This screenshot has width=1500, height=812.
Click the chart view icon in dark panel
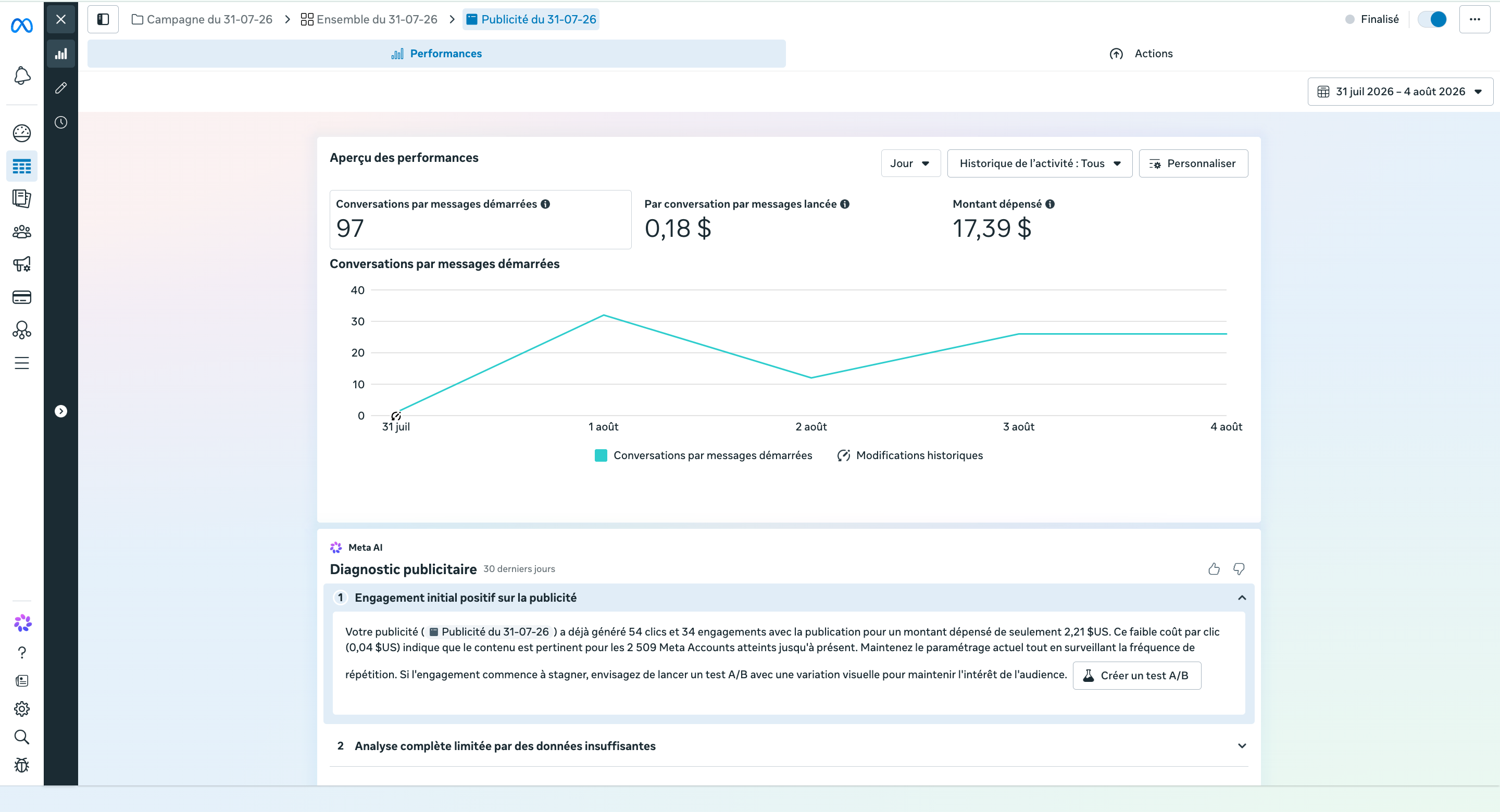pos(60,54)
